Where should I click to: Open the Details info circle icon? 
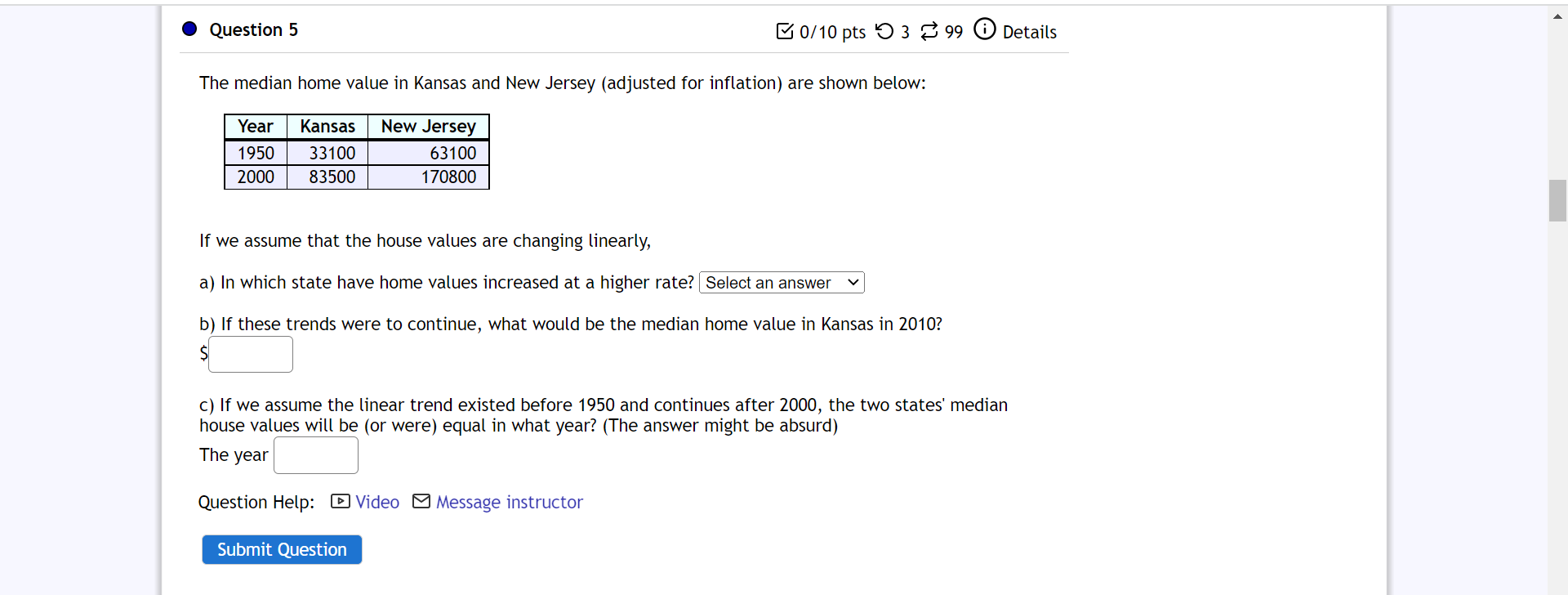tap(984, 29)
